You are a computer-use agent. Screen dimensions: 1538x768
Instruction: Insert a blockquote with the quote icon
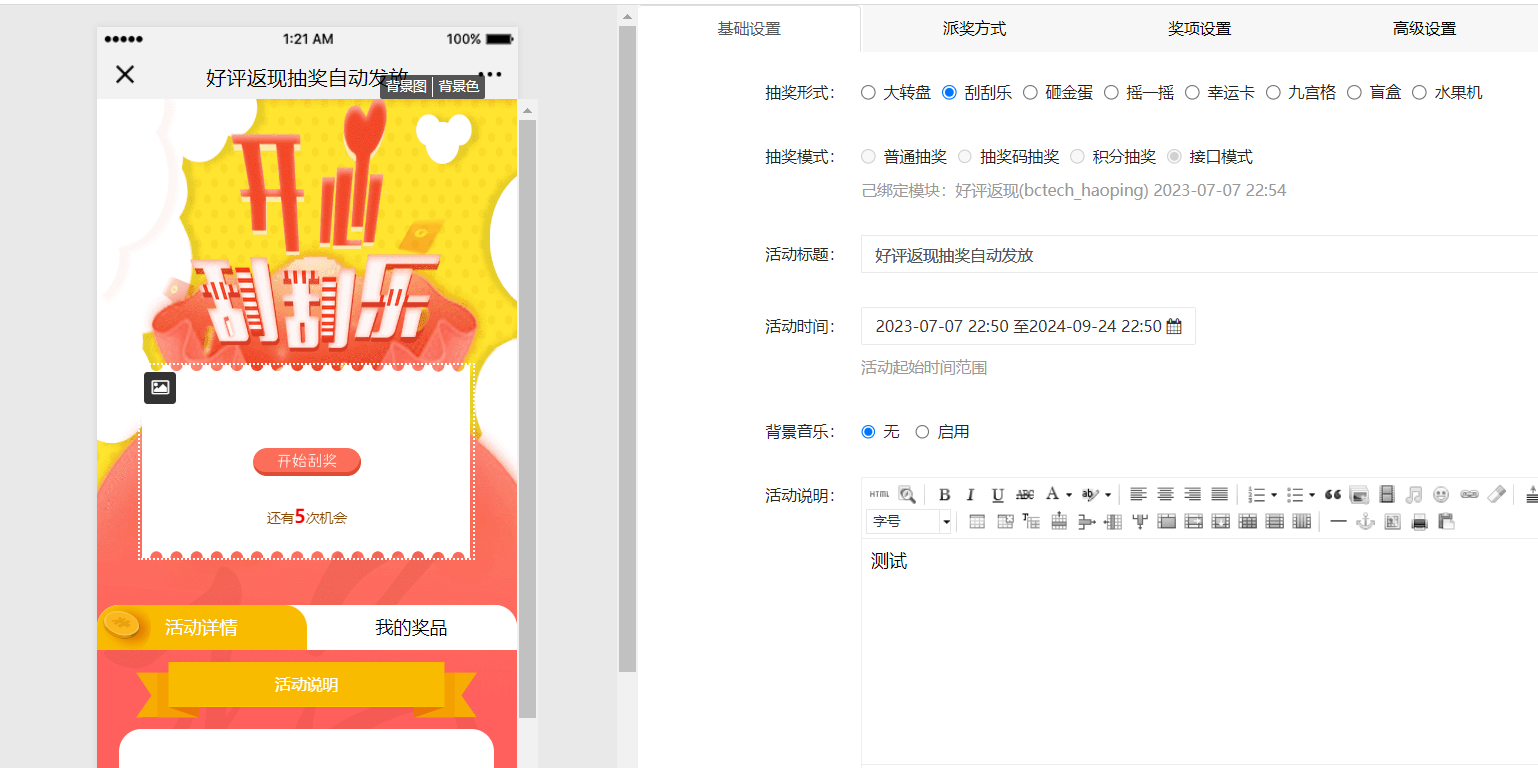point(1332,495)
